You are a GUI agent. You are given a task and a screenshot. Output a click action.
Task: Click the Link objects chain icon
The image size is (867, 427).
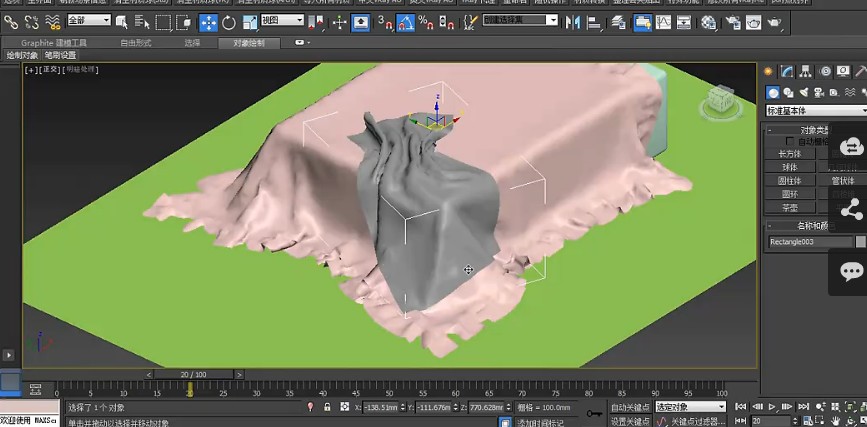pyautogui.click(x=11, y=22)
